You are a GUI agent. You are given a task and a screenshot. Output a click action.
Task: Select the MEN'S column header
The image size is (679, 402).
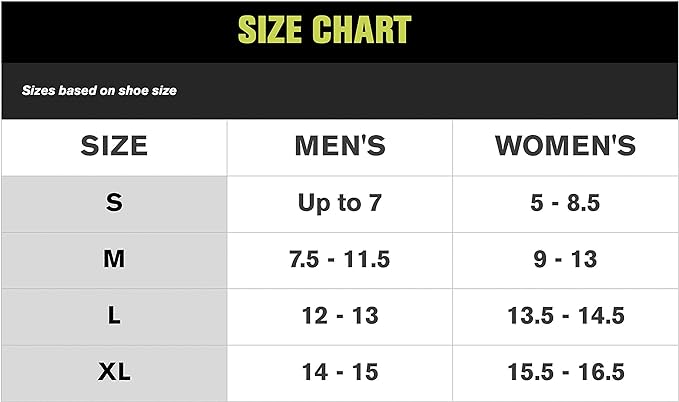[340, 146]
